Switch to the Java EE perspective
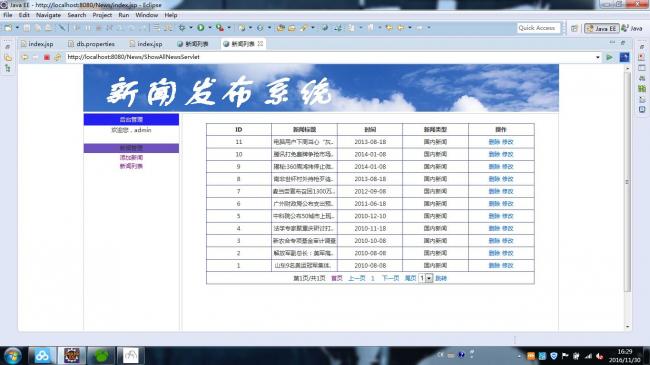The width and height of the screenshot is (650, 365). (x=601, y=28)
